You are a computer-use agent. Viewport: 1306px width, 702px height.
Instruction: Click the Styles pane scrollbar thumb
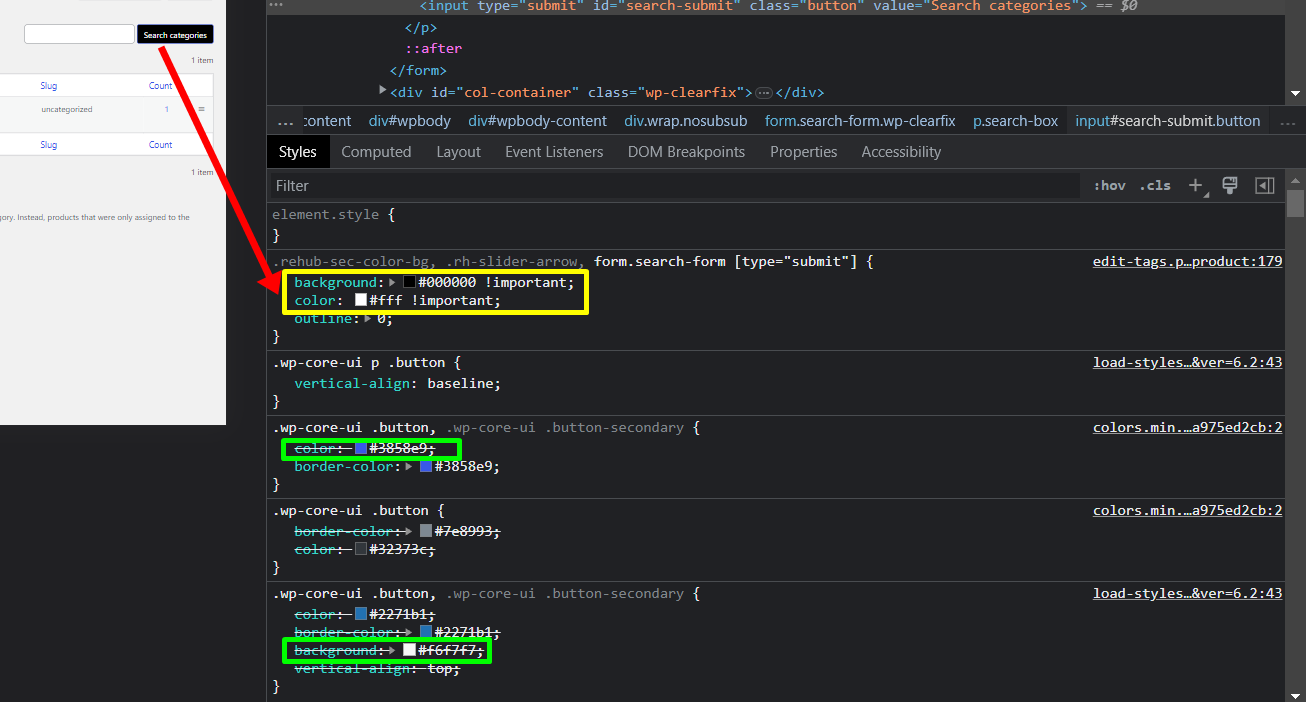pos(1296,203)
